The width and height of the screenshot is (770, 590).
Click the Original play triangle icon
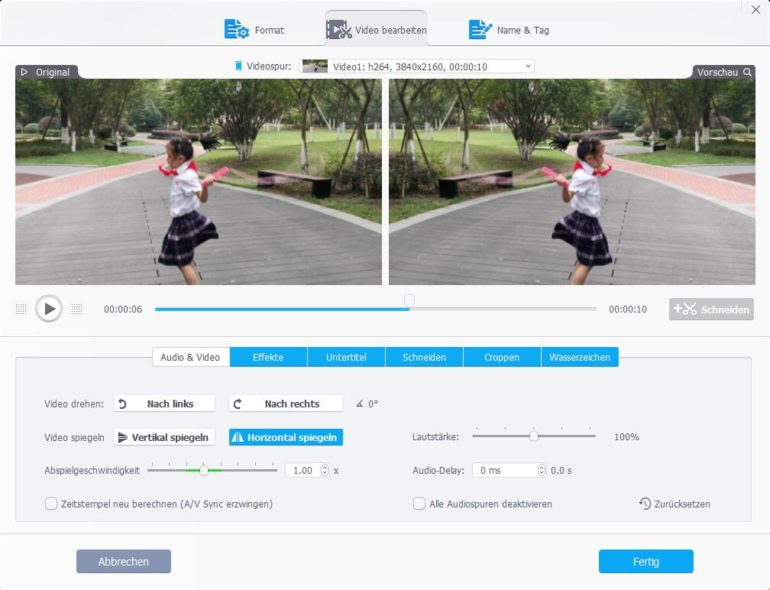[24, 72]
